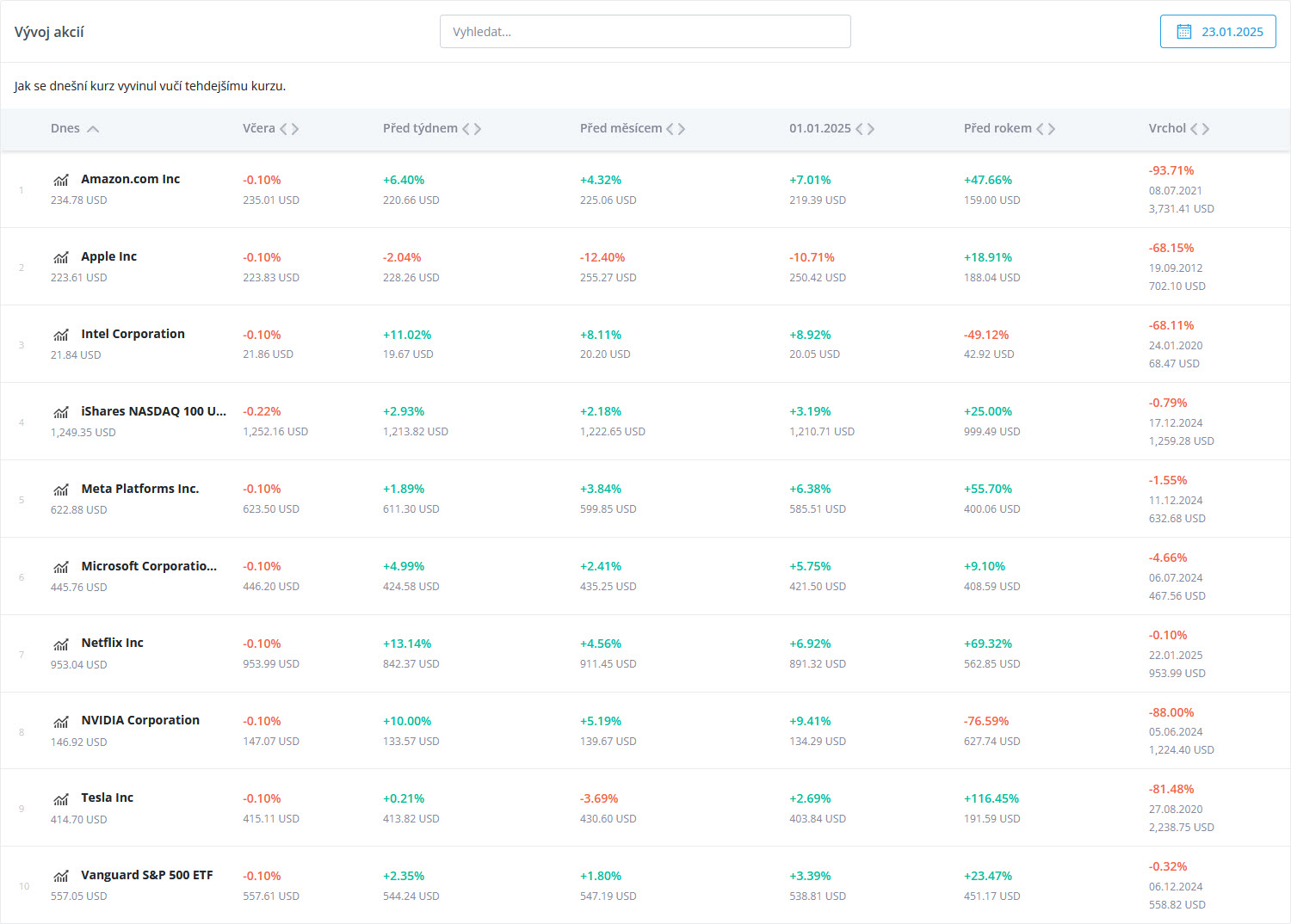Screen dimensions: 1291x924
Task: Click right arrow next to Před měsícem
Action: pos(682,129)
